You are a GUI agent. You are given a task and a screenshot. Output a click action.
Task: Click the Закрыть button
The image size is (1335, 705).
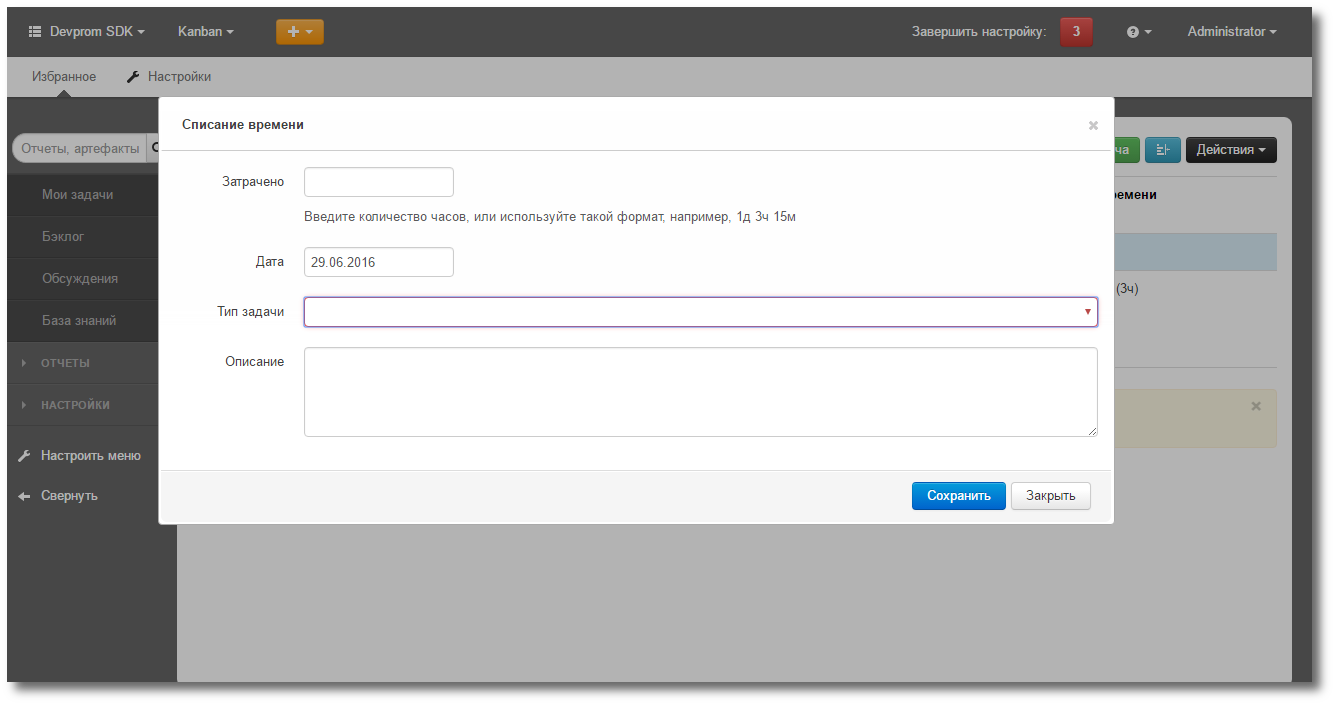[1051, 496]
